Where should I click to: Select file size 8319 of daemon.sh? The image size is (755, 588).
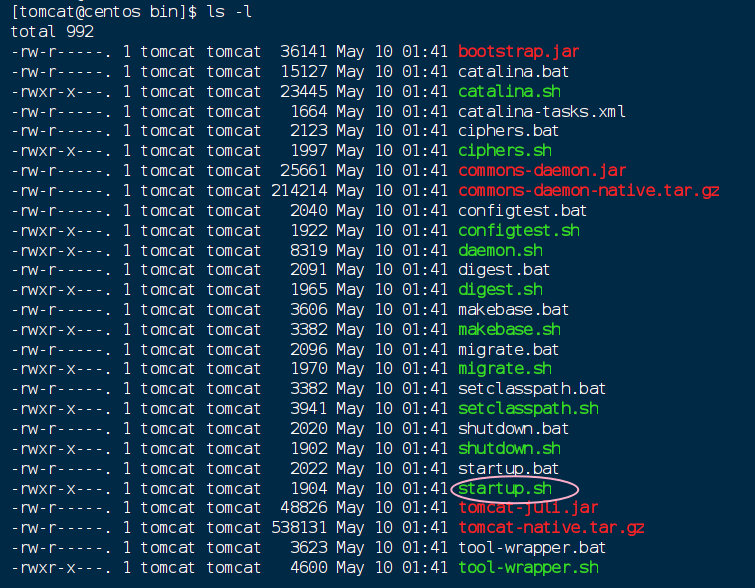click(x=308, y=250)
